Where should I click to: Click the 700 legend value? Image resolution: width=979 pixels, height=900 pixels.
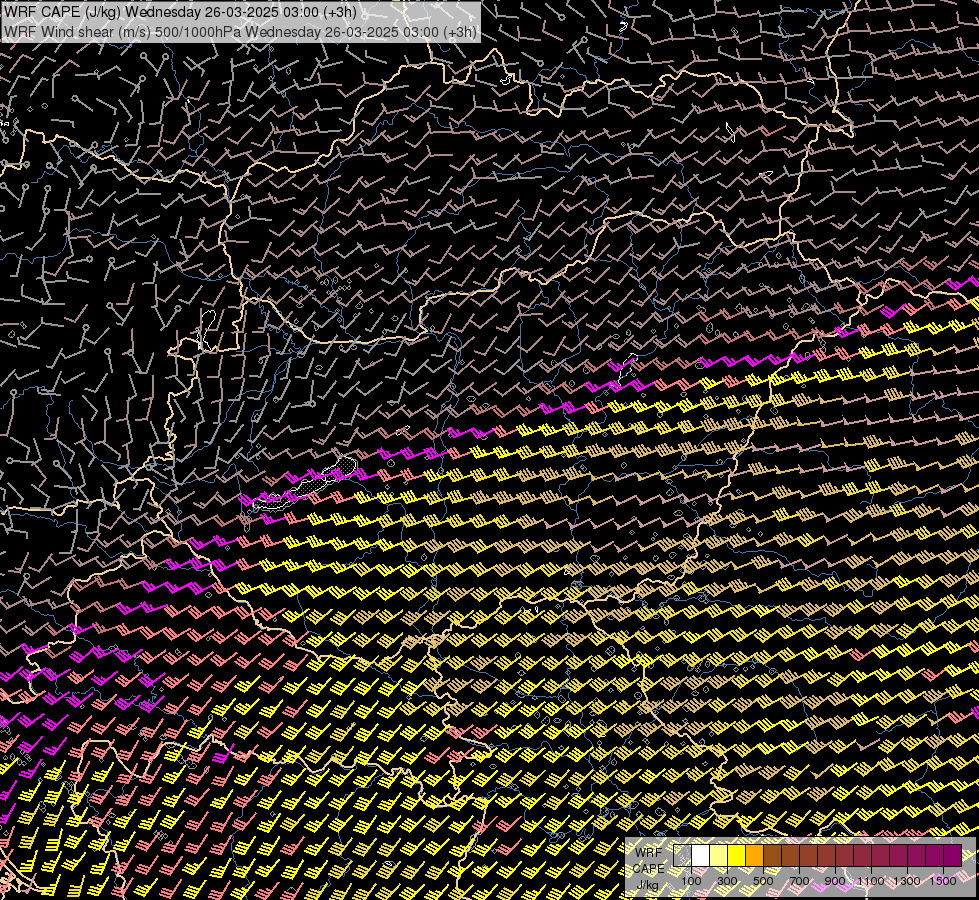coord(799,881)
